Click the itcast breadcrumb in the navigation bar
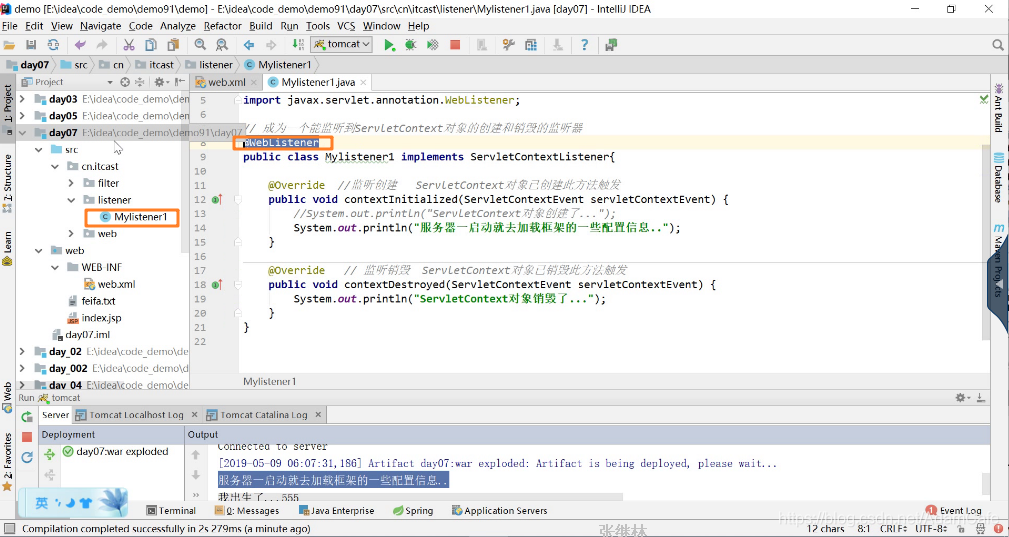 coord(155,64)
